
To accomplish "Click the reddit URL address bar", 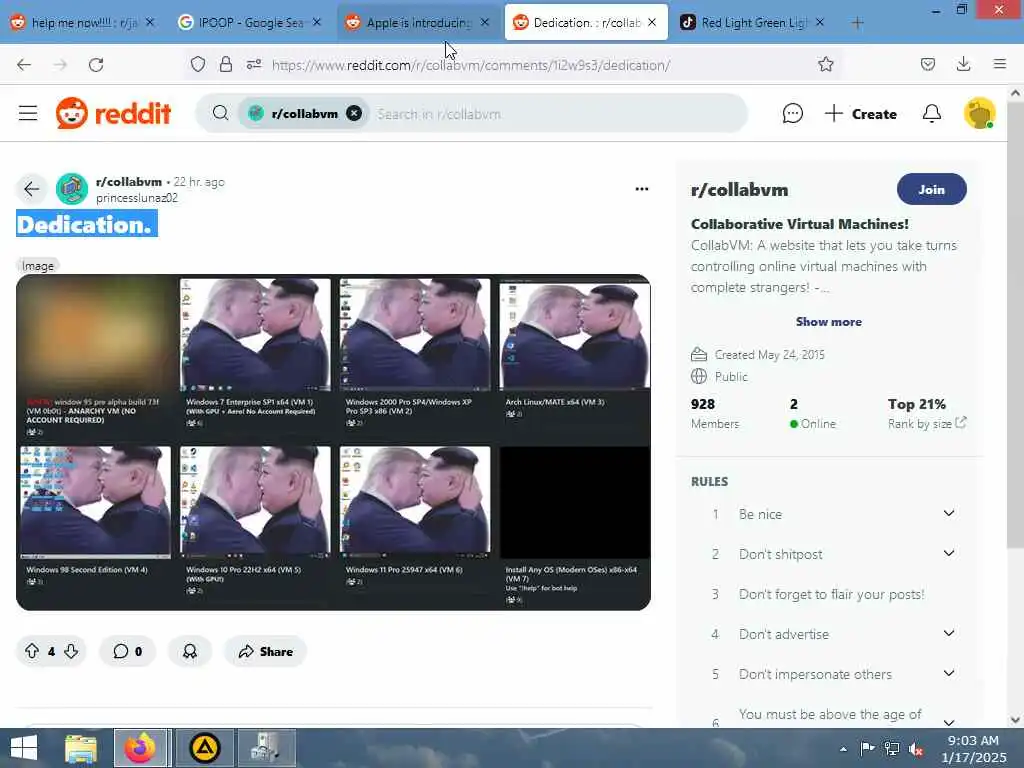I will [471, 65].
